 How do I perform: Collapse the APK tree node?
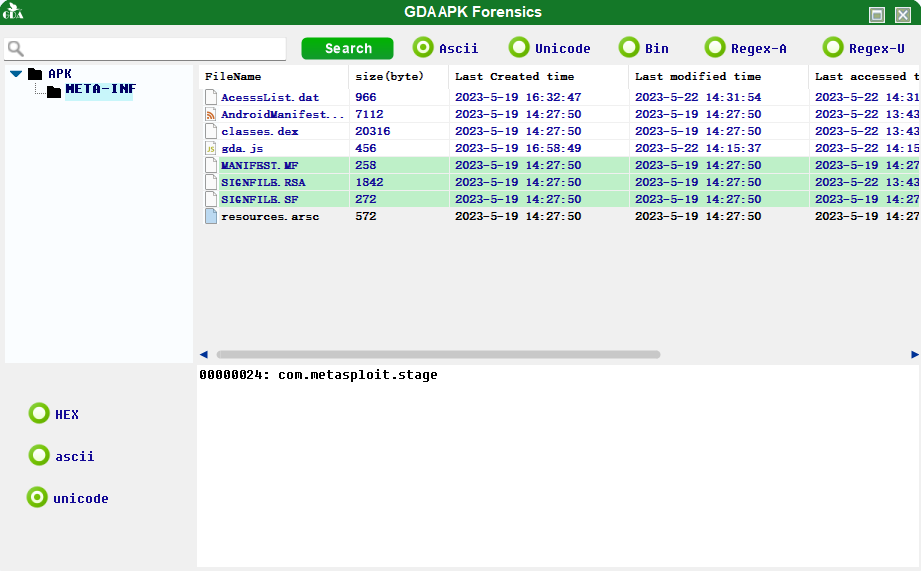pyautogui.click(x=16, y=74)
